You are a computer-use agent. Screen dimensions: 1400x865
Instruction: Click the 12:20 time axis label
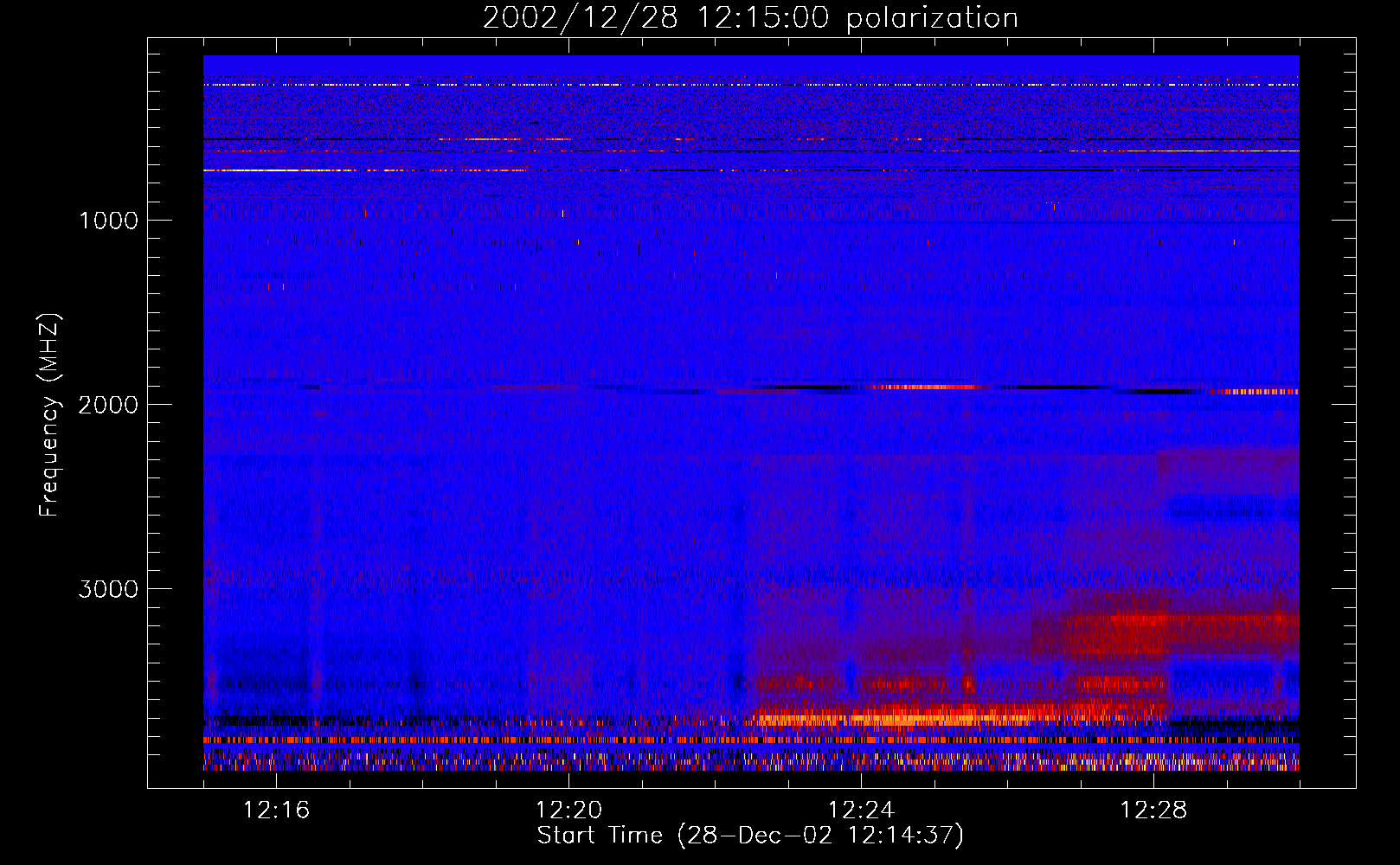point(568,810)
